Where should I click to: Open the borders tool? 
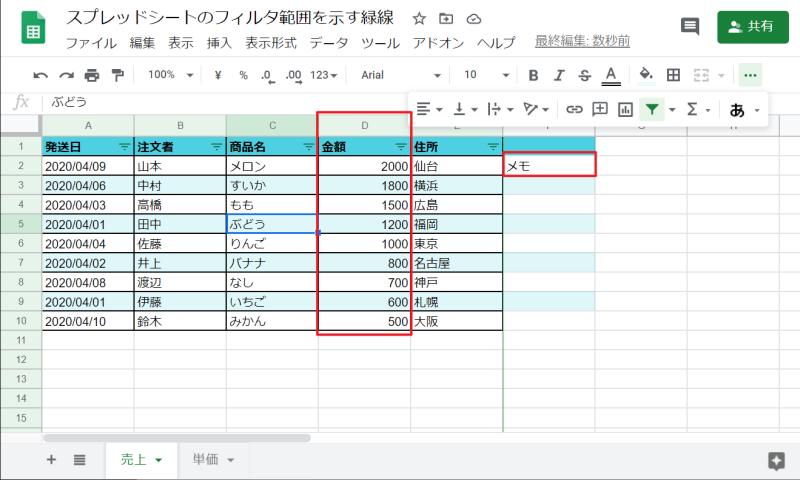click(673, 75)
